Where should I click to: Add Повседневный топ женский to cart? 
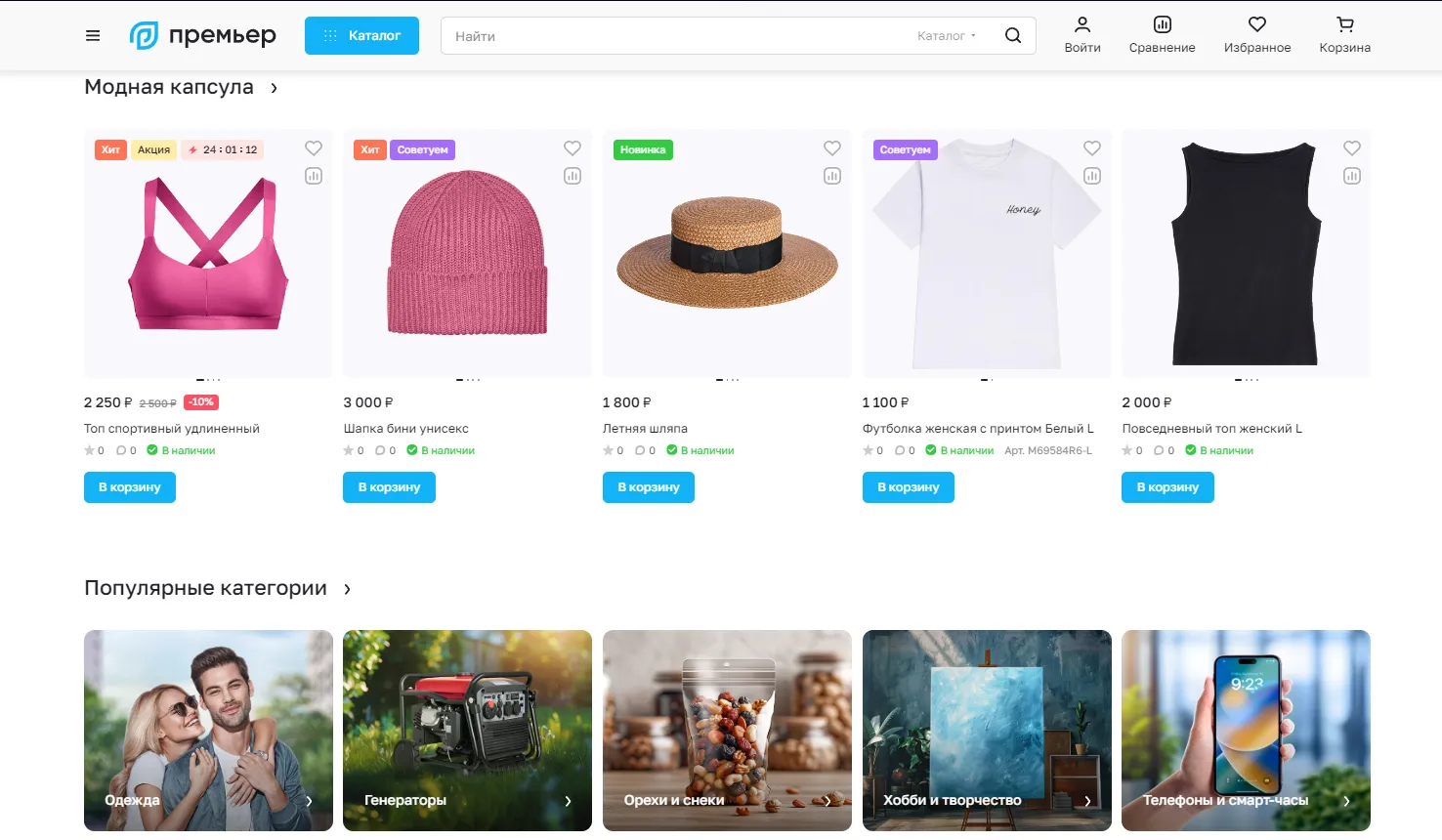pyautogui.click(x=1167, y=487)
